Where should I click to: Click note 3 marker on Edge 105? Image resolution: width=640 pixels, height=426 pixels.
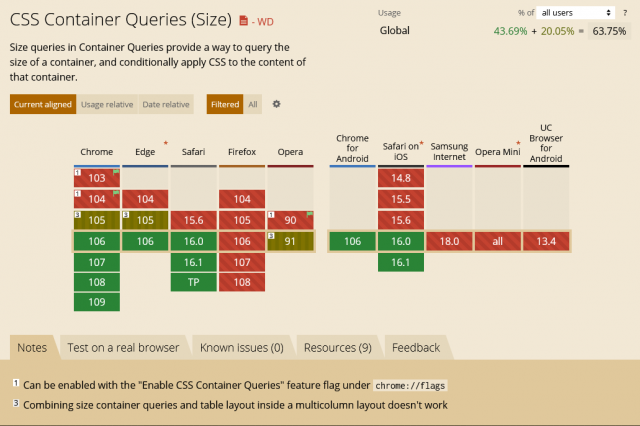click(126, 215)
